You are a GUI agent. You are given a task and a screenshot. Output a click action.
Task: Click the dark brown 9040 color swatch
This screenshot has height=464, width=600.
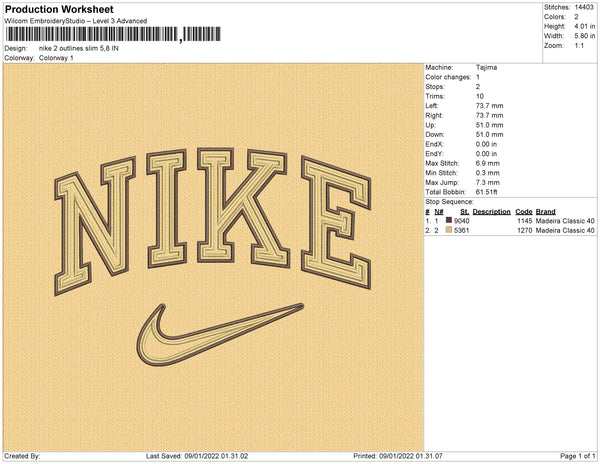click(449, 220)
